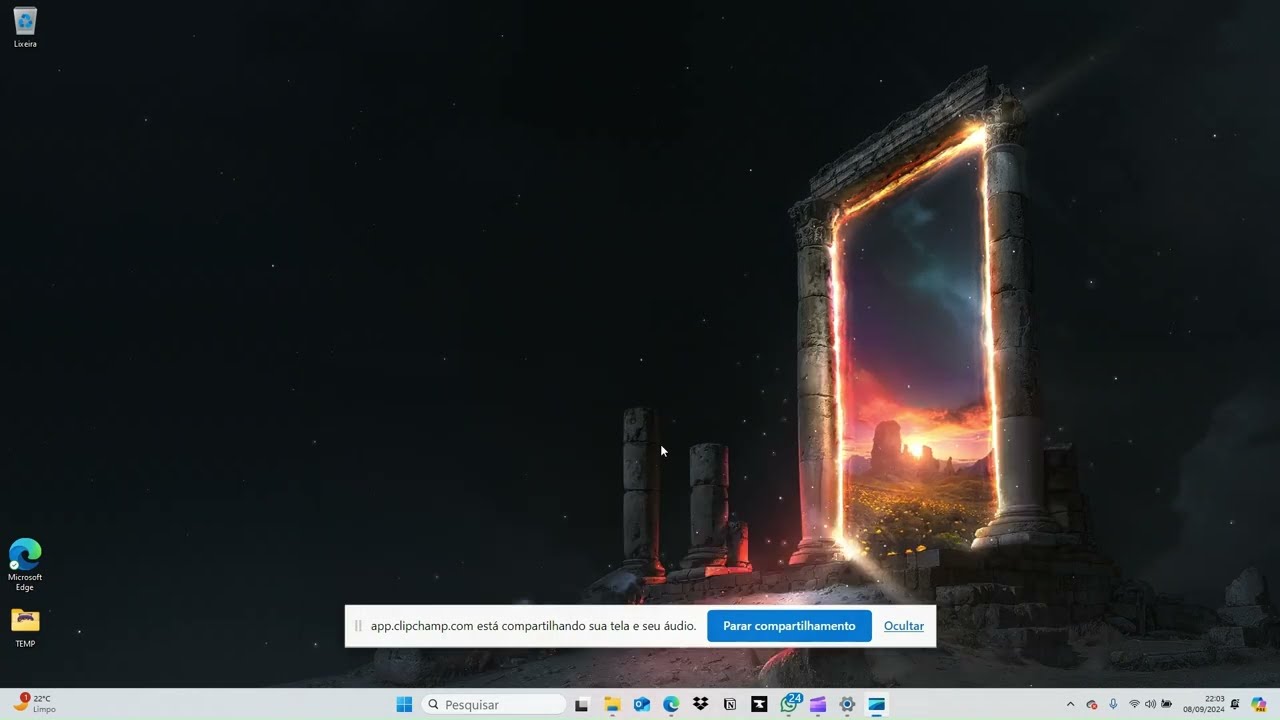
Task: Open Outlook from taskbar
Action: [x=641, y=705]
